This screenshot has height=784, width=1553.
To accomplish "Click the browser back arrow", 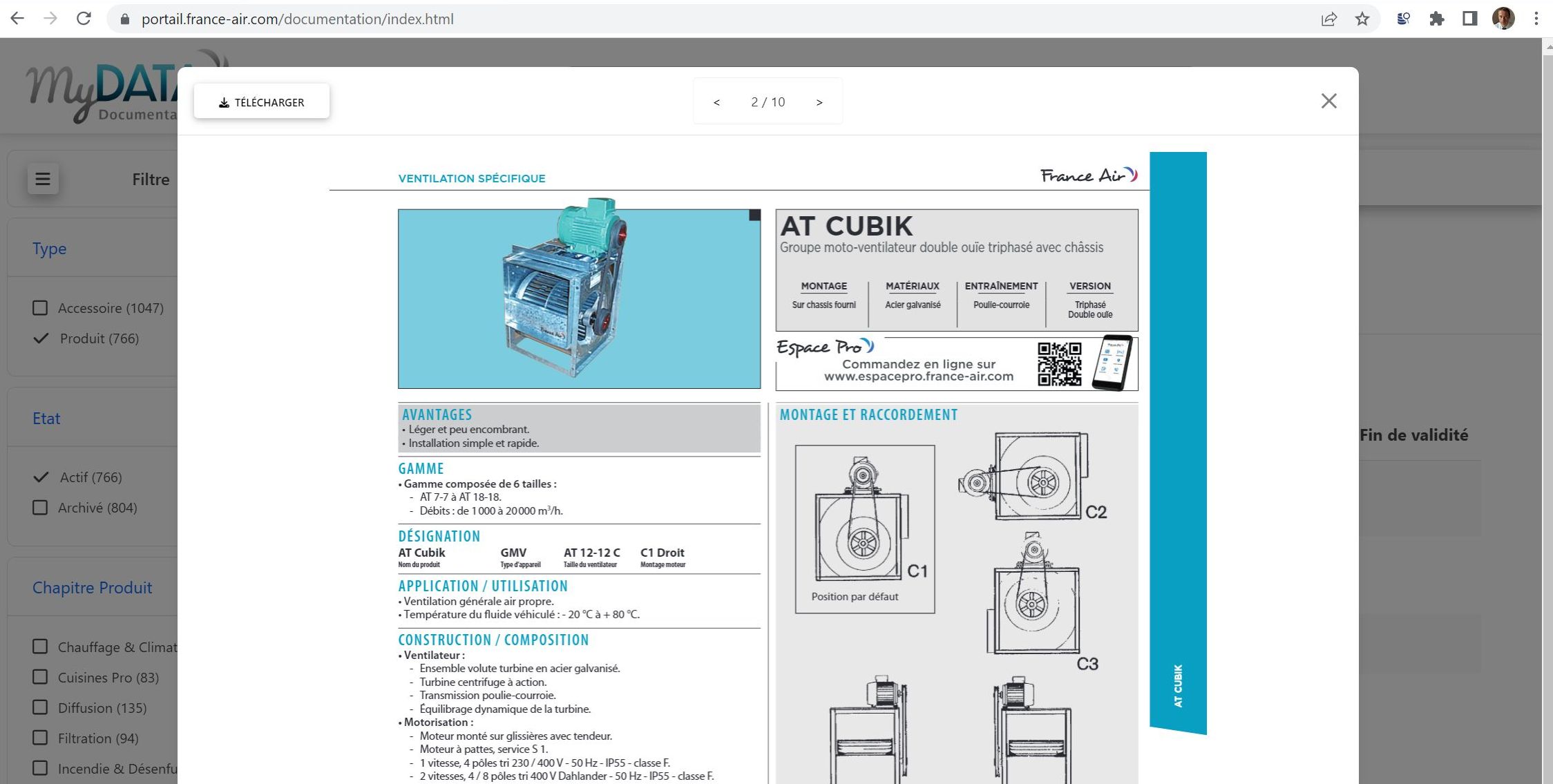I will pyautogui.click(x=17, y=19).
